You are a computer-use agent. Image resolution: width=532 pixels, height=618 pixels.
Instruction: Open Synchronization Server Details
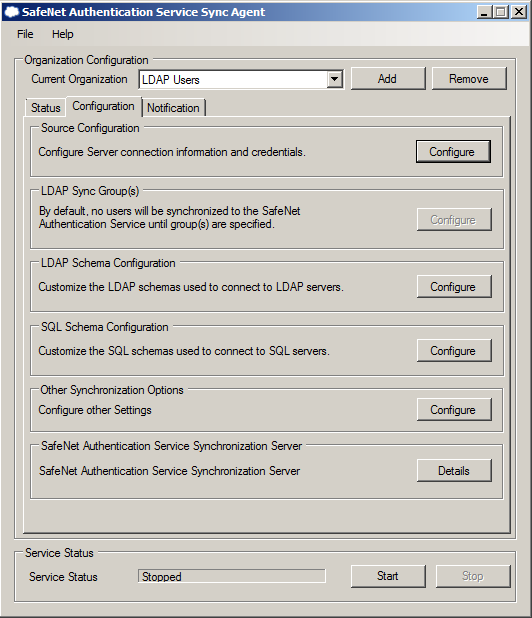(x=454, y=471)
